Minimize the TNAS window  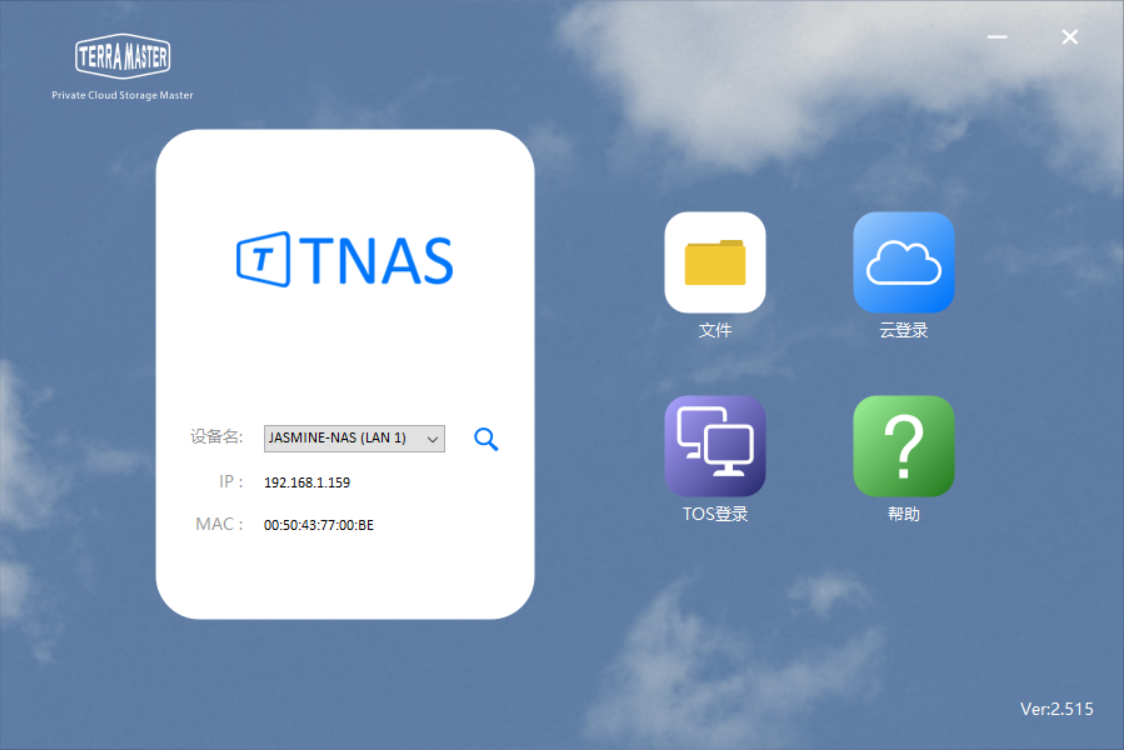coord(997,37)
